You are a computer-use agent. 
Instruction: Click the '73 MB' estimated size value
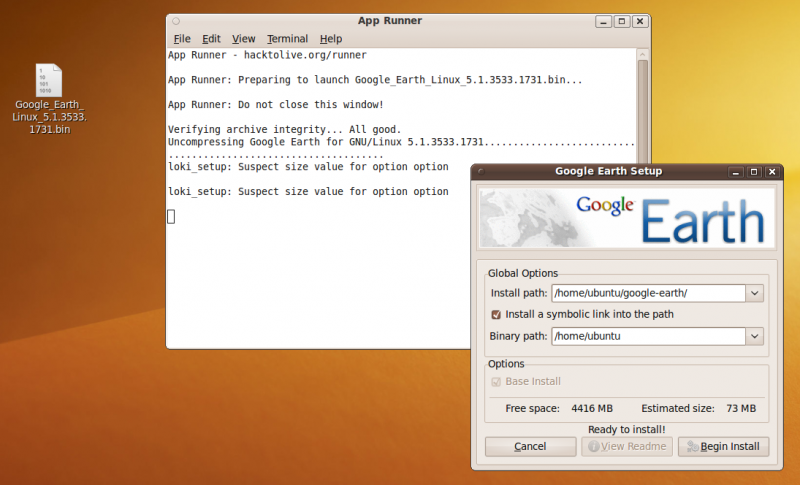[741, 409]
